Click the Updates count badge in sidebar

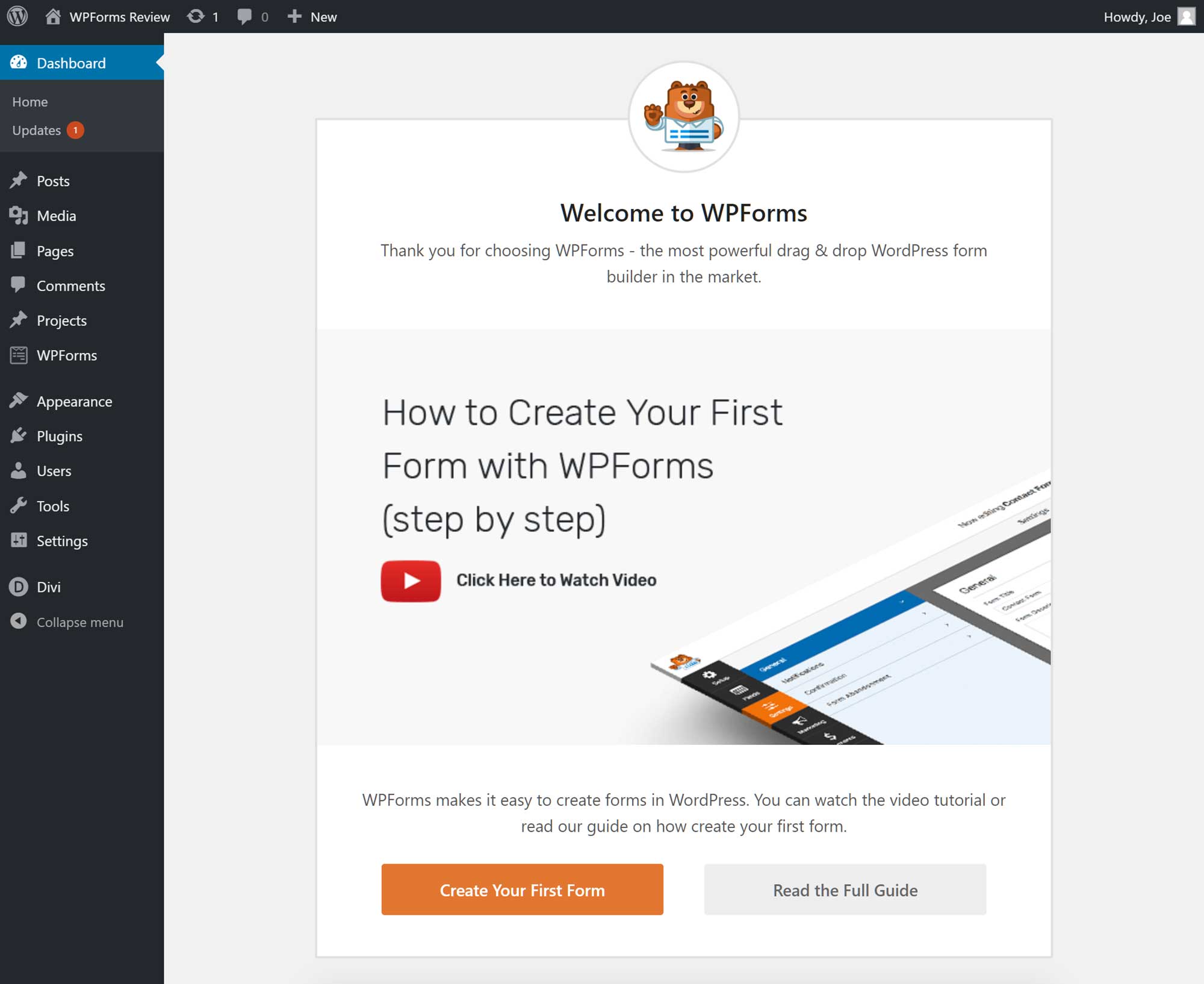click(x=75, y=130)
